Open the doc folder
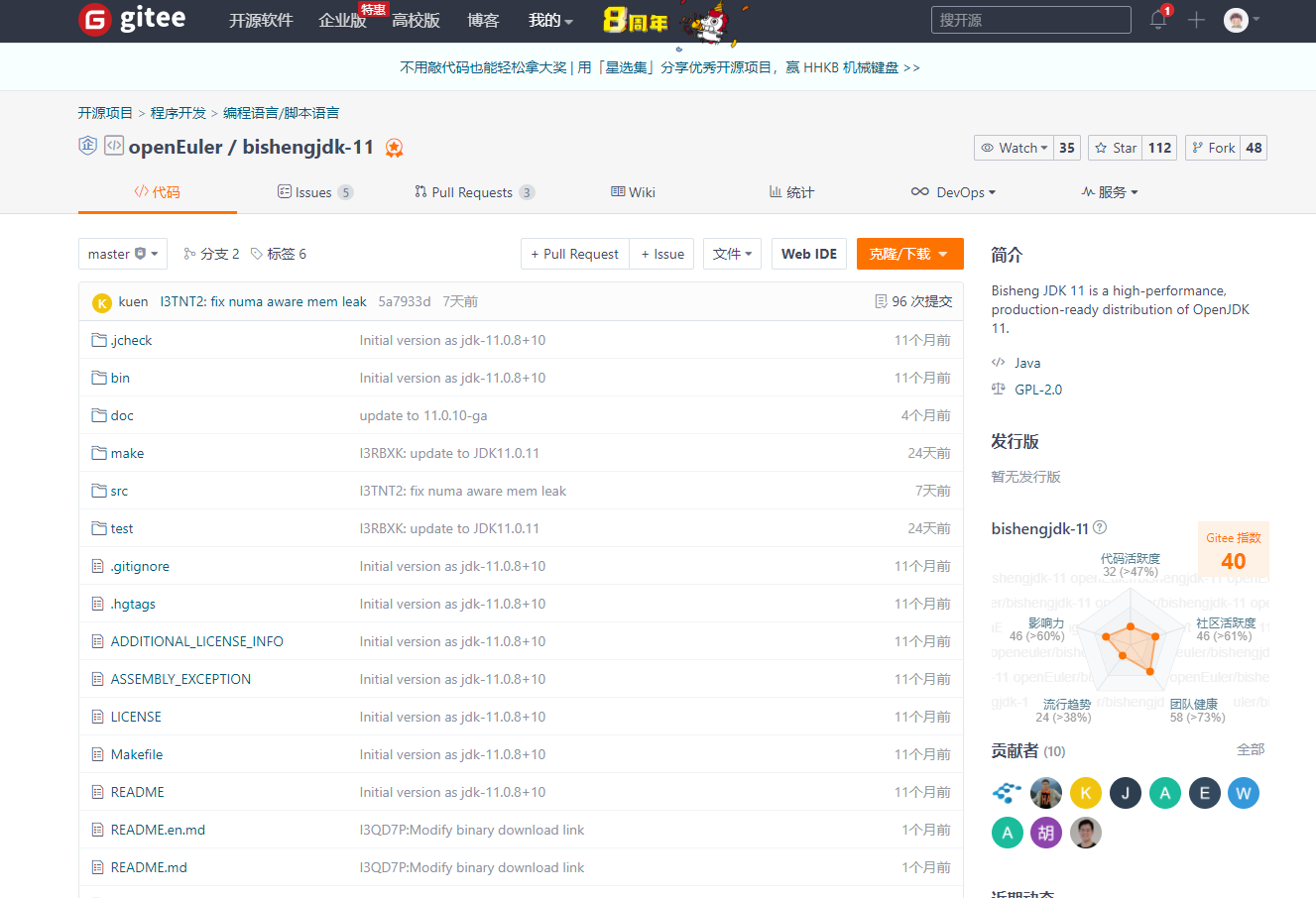 (x=122, y=415)
